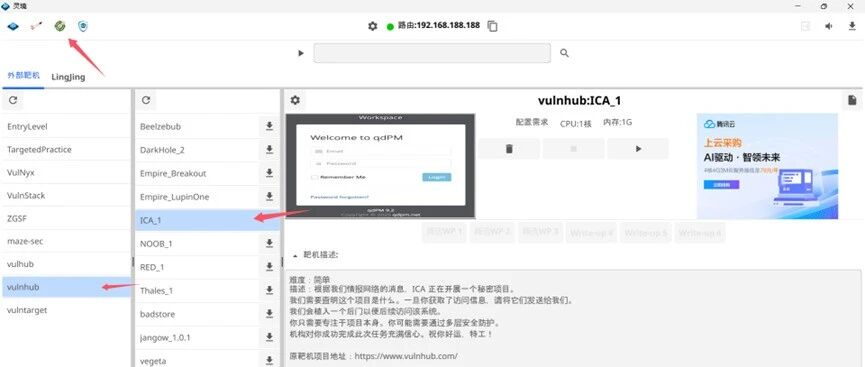
Task: Open the https://www.vulnhub.com/ project link
Action: click(x=406, y=356)
